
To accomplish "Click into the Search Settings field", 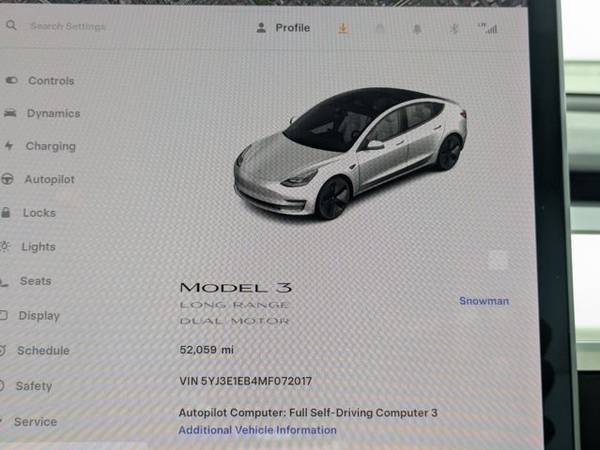I will (68, 26).
